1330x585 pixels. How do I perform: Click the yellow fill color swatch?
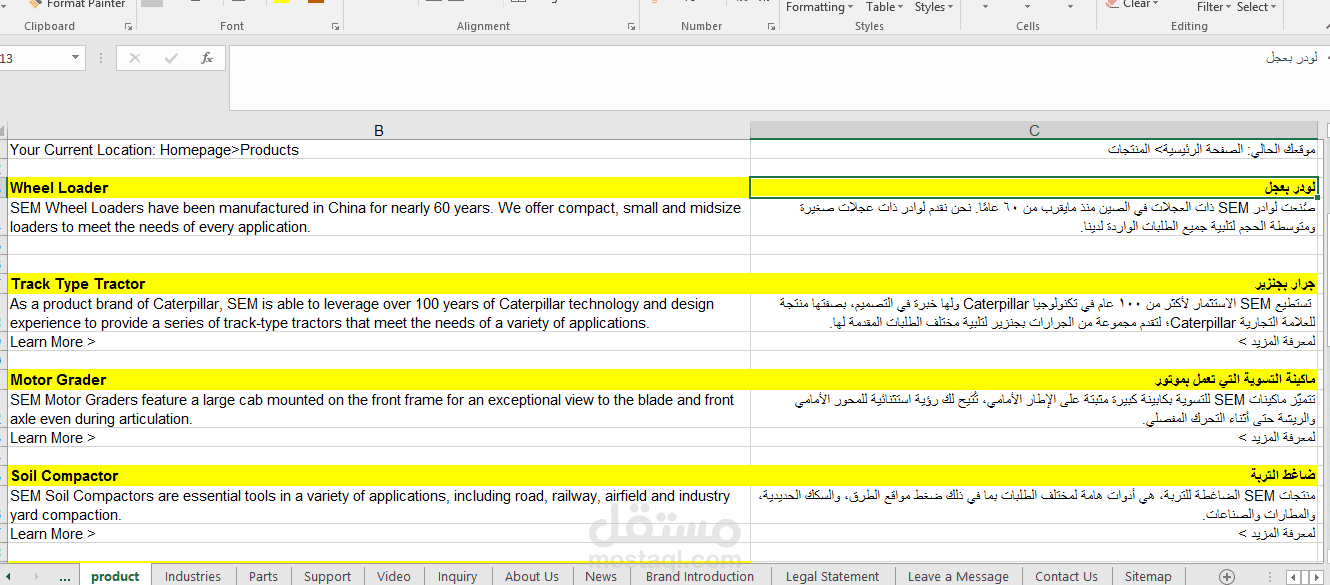[281, 2]
